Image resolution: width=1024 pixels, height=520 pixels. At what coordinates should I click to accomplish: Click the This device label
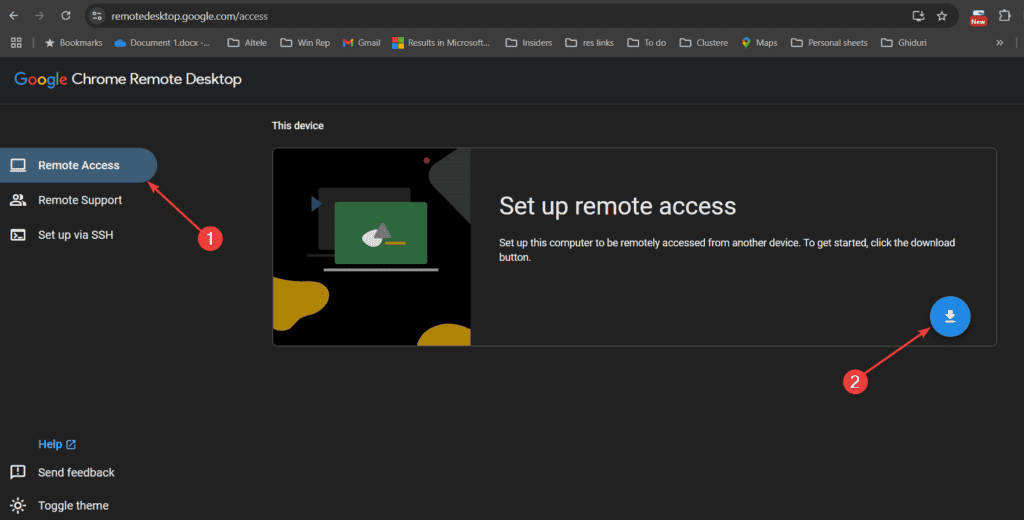298,125
